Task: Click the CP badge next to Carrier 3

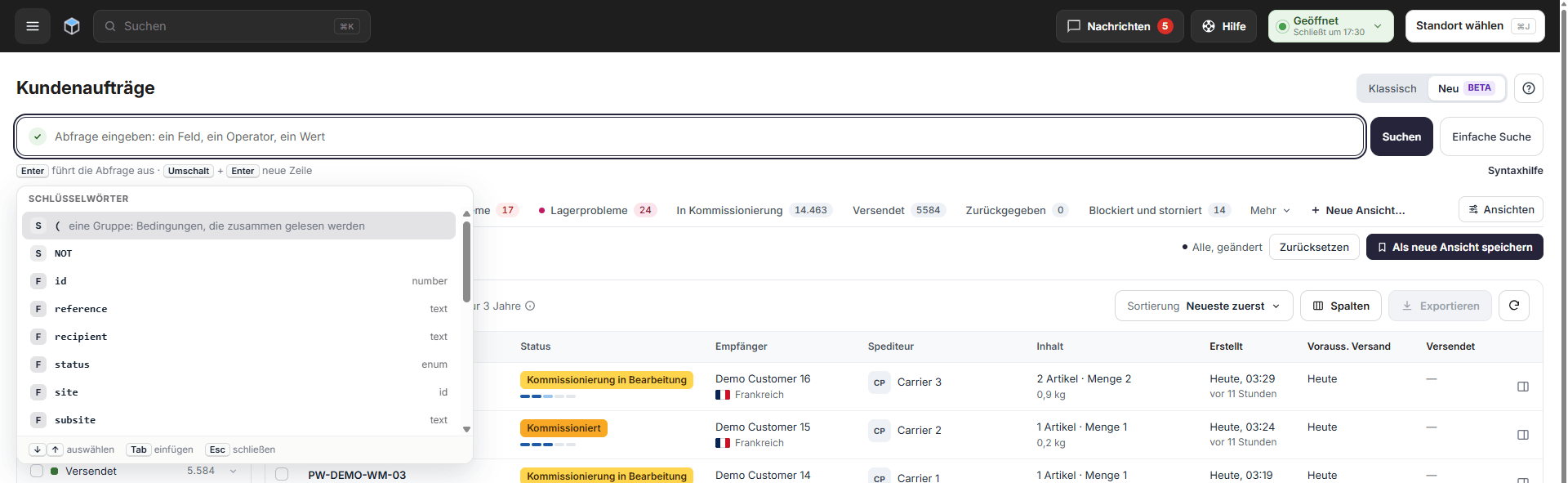Action: pyautogui.click(x=880, y=382)
